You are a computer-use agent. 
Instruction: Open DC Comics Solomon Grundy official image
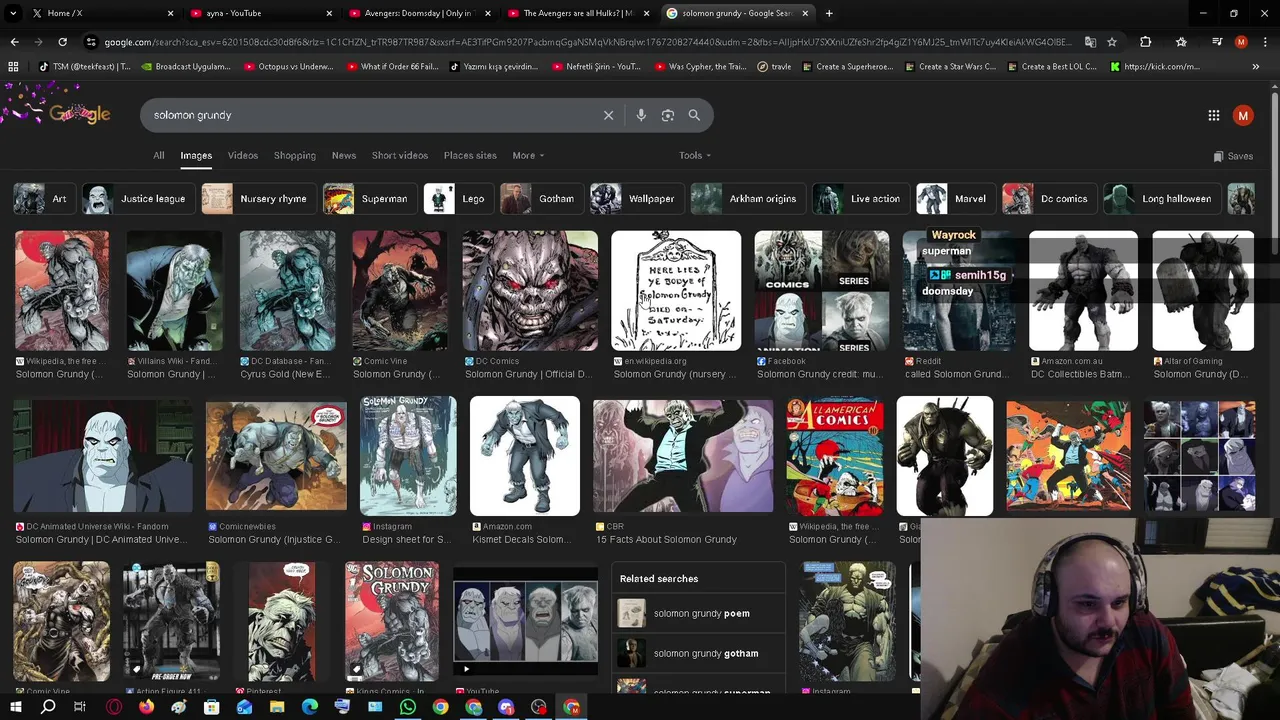[x=530, y=291]
